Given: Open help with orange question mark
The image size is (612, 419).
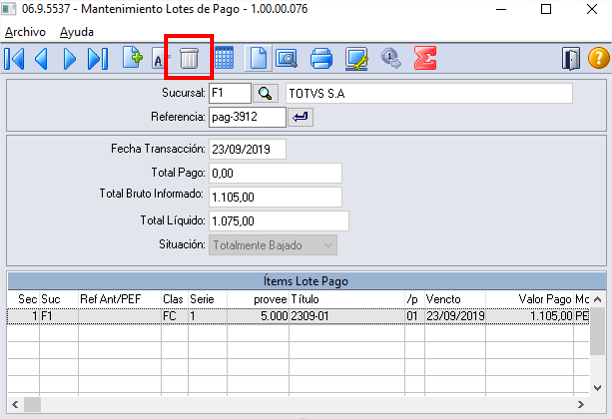Looking at the screenshot, I should (599, 58).
